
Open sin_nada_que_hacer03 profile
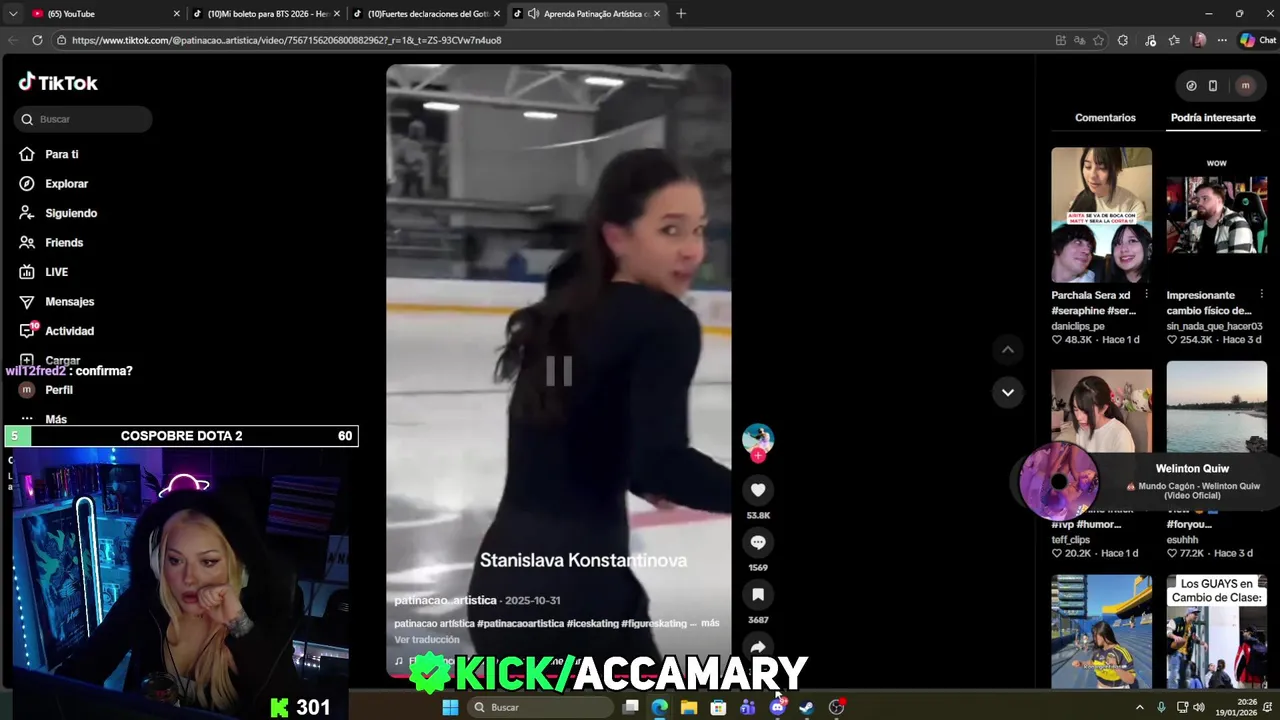1214,326
